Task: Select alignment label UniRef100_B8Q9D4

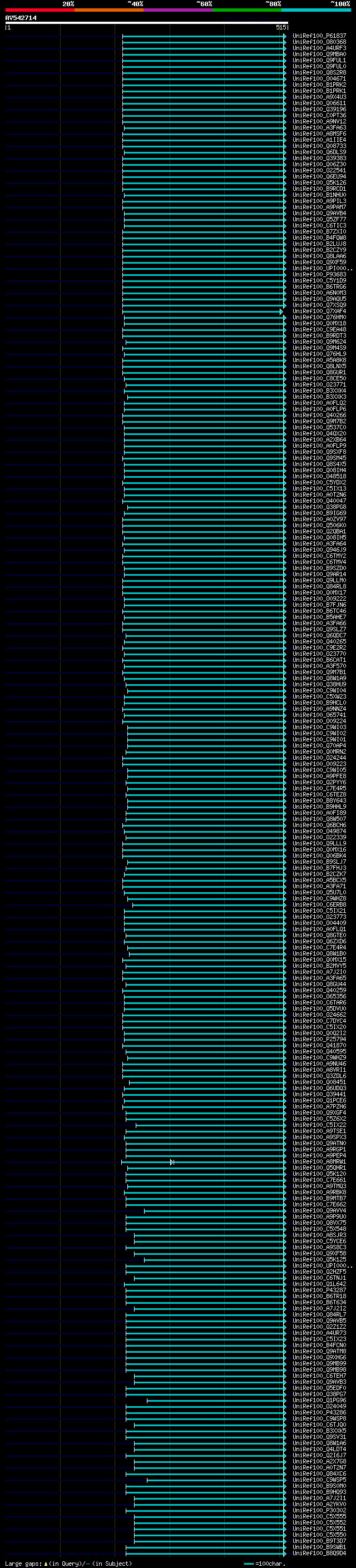Action: click(319, 1553)
